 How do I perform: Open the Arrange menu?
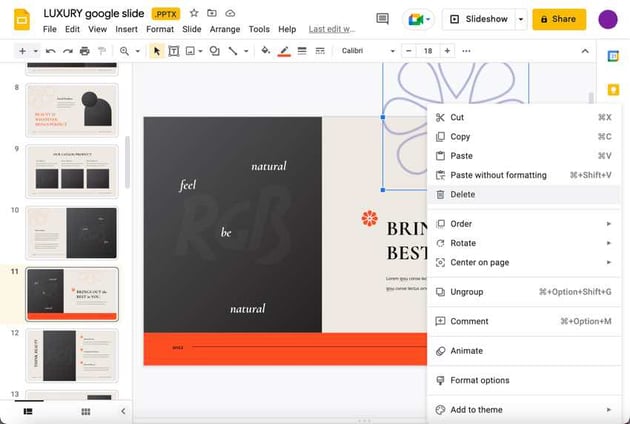pos(225,29)
